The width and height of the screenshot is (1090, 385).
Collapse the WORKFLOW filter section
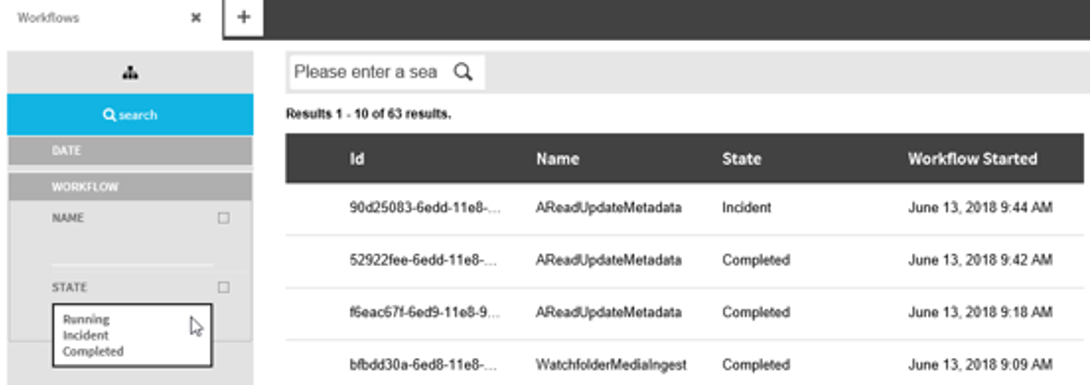pyautogui.click(x=130, y=187)
